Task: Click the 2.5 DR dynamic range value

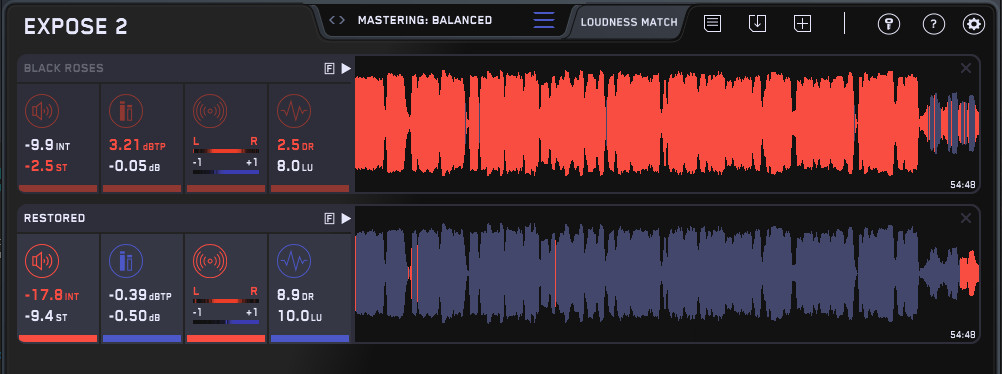Action: (295, 146)
